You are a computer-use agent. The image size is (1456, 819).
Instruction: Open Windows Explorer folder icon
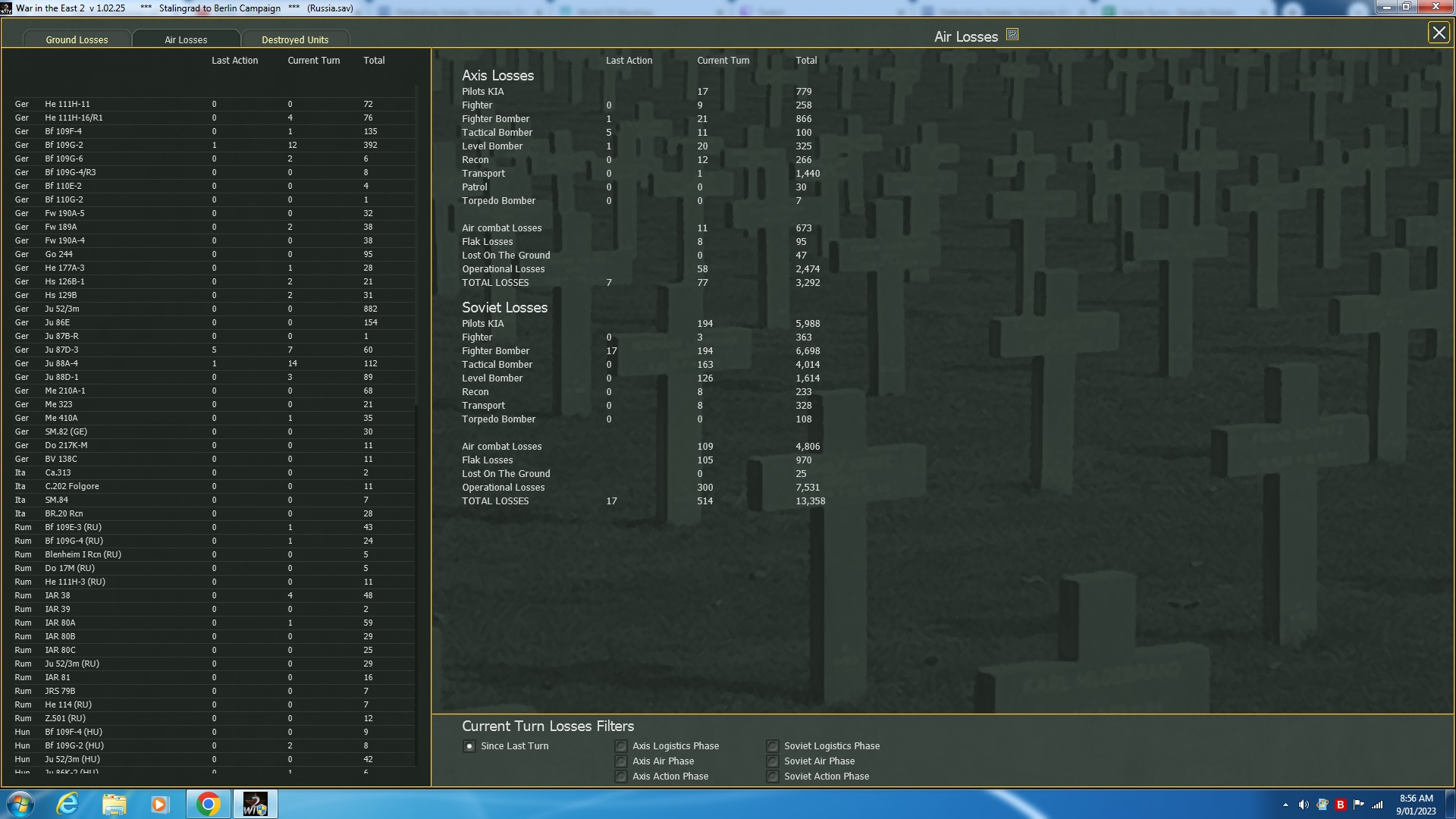(x=115, y=804)
